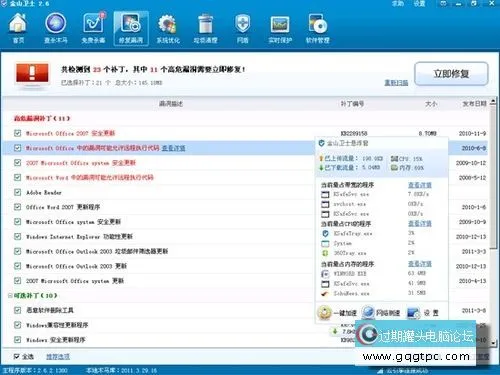Toggle Microsoft Office 2007 安全更新 checkbox
500x375 pixels.
point(17,133)
